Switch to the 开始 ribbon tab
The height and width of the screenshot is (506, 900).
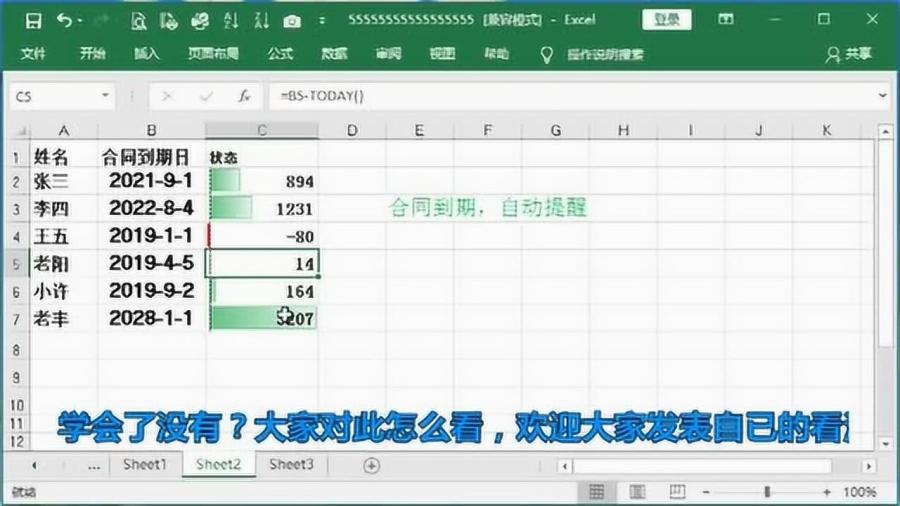click(x=92, y=54)
